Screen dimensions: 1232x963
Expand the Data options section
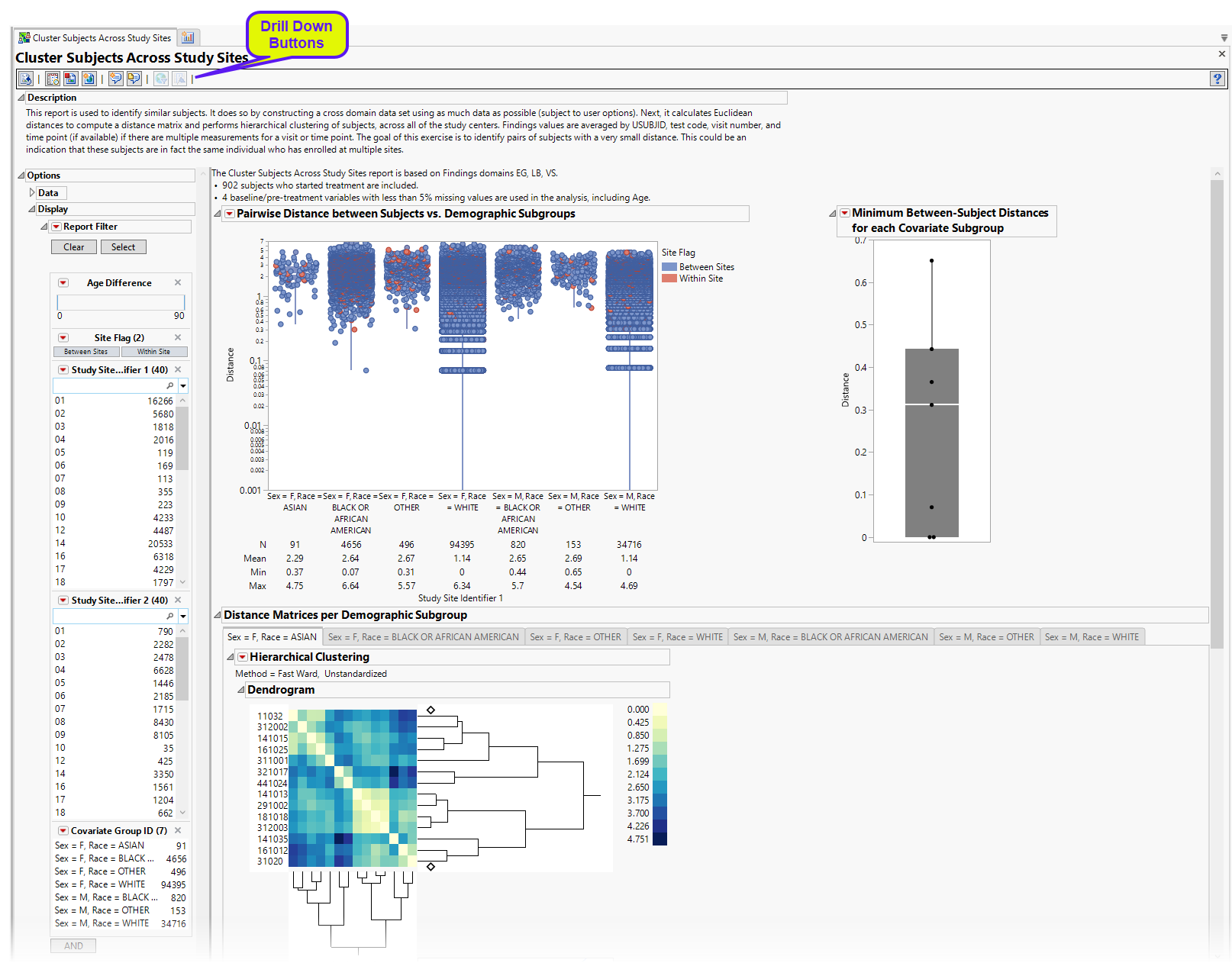pyautogui.click(x=32, y=193)
